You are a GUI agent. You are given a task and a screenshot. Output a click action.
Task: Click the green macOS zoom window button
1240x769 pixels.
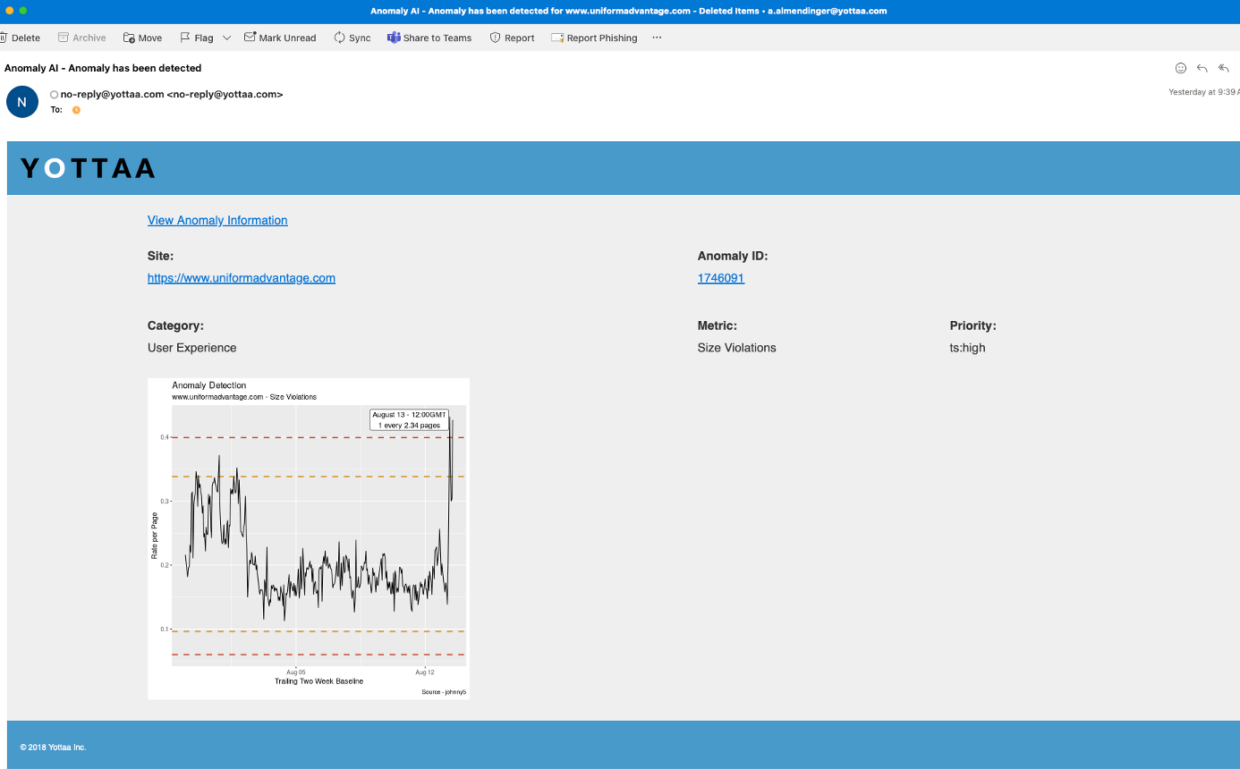(23, 10)
